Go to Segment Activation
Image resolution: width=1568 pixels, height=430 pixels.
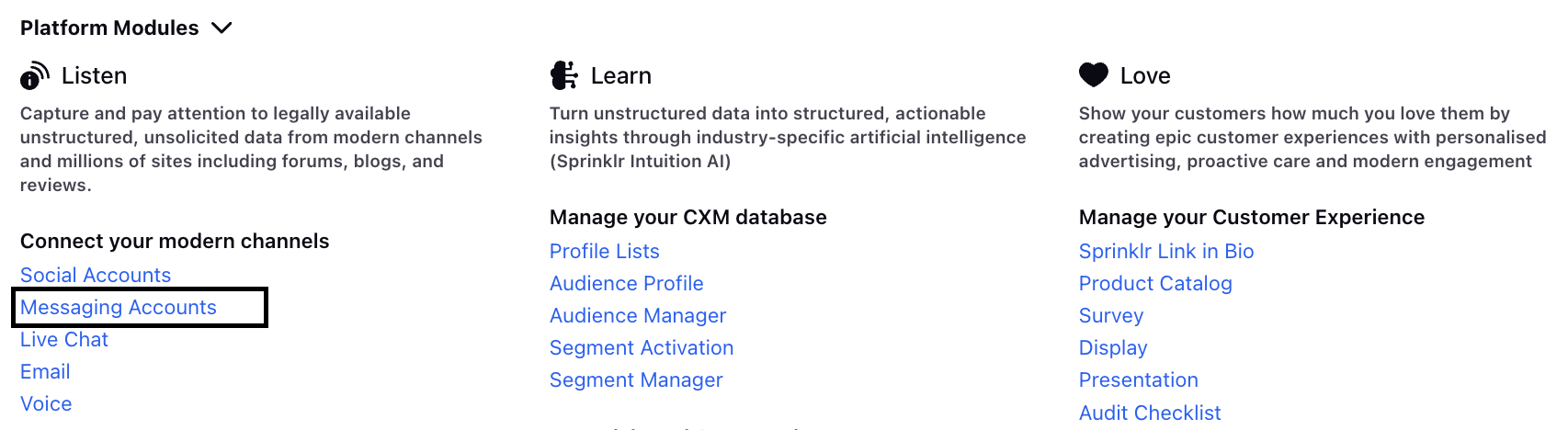(642, 348)
